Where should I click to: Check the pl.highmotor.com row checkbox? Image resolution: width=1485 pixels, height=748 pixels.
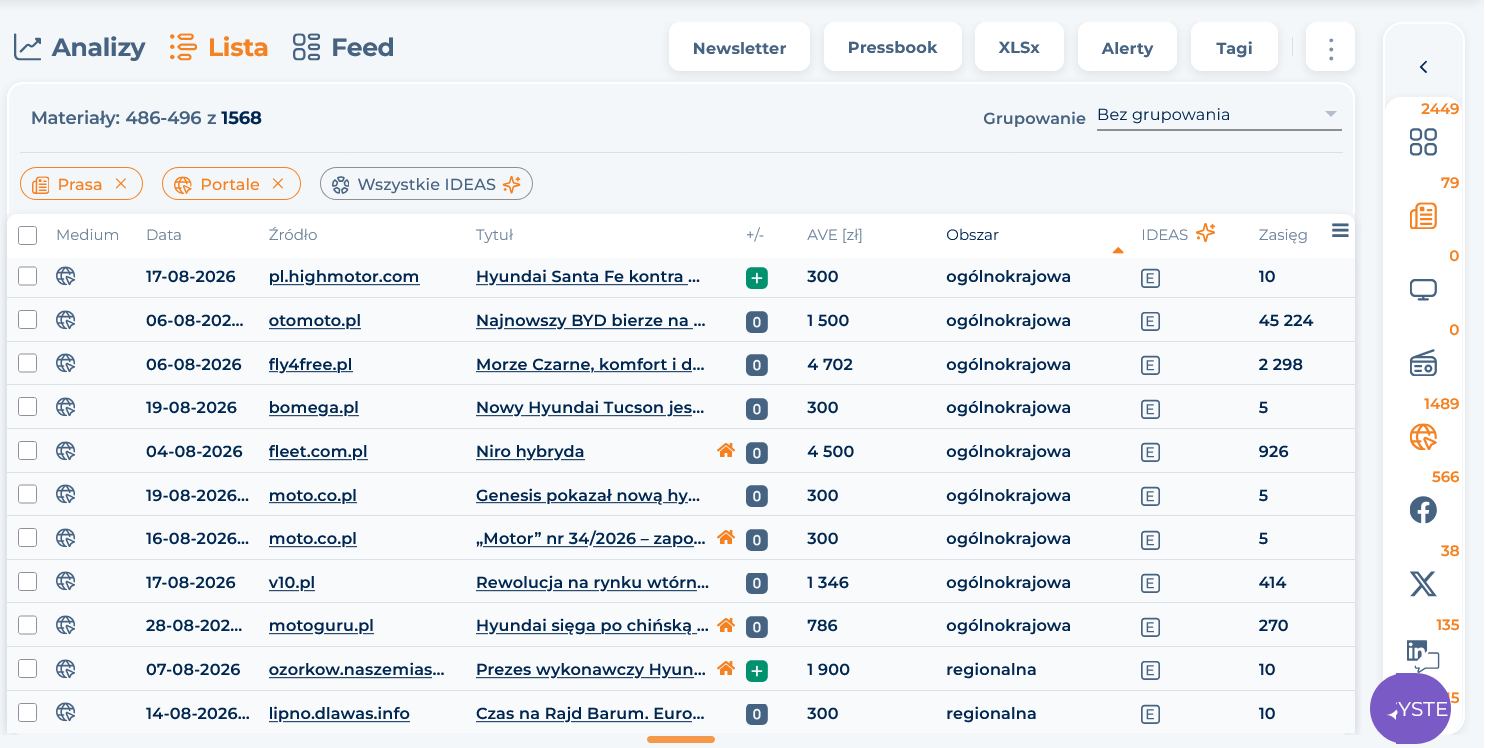pos(27,276)
